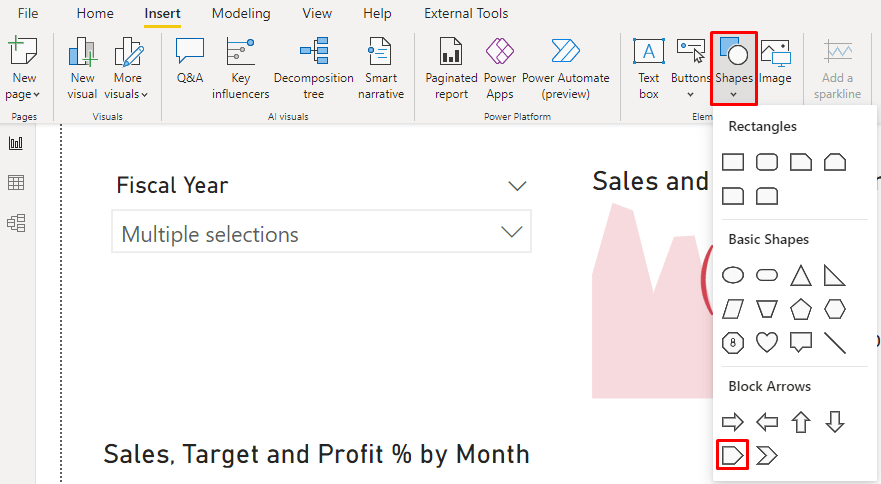881x484 pixels.
Task: Pick the pentagon arrow block shape
Action: (x=733, y=456)
